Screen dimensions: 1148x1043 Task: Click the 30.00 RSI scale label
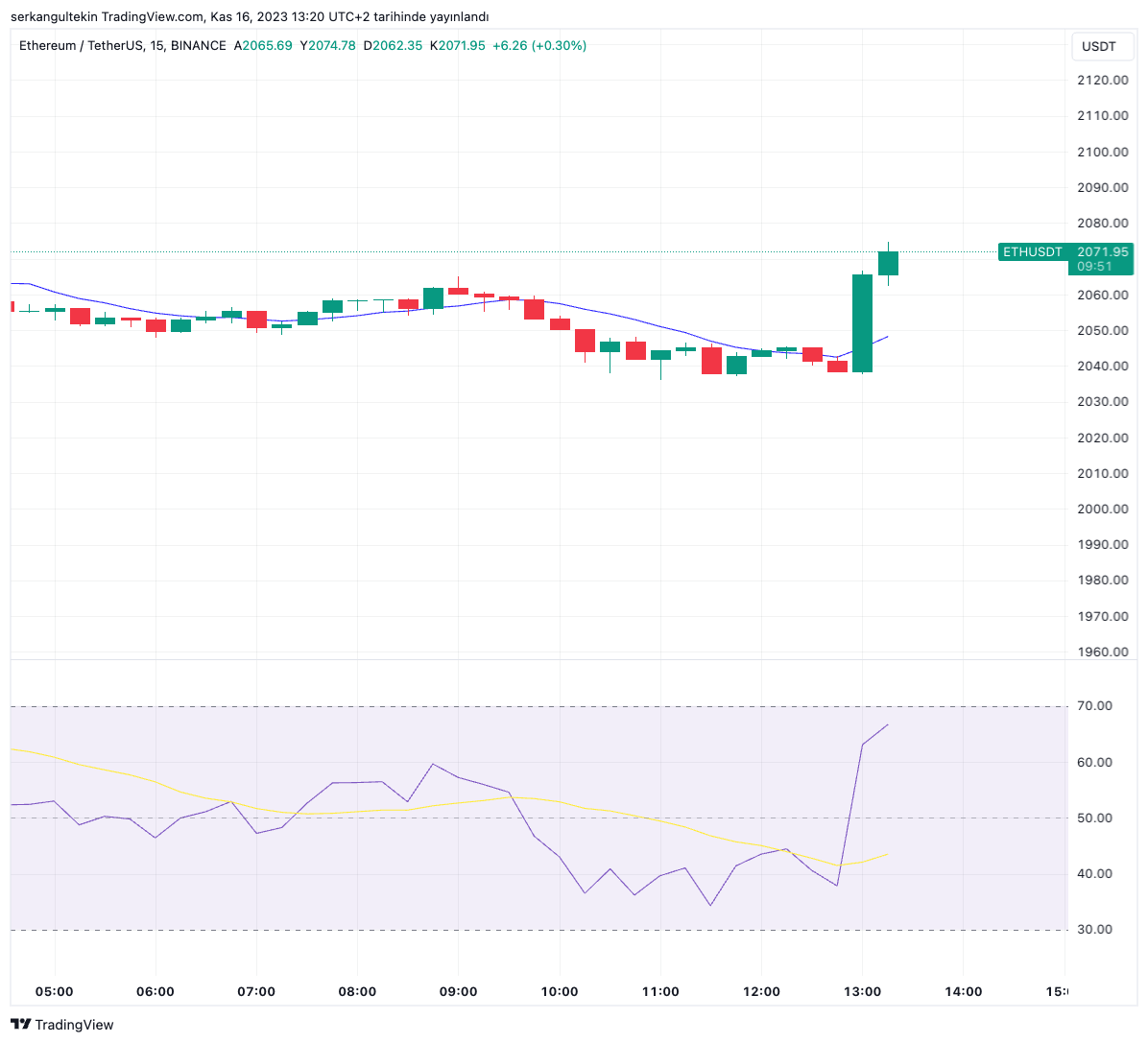pyautogui.click(x=1094, y=929)
